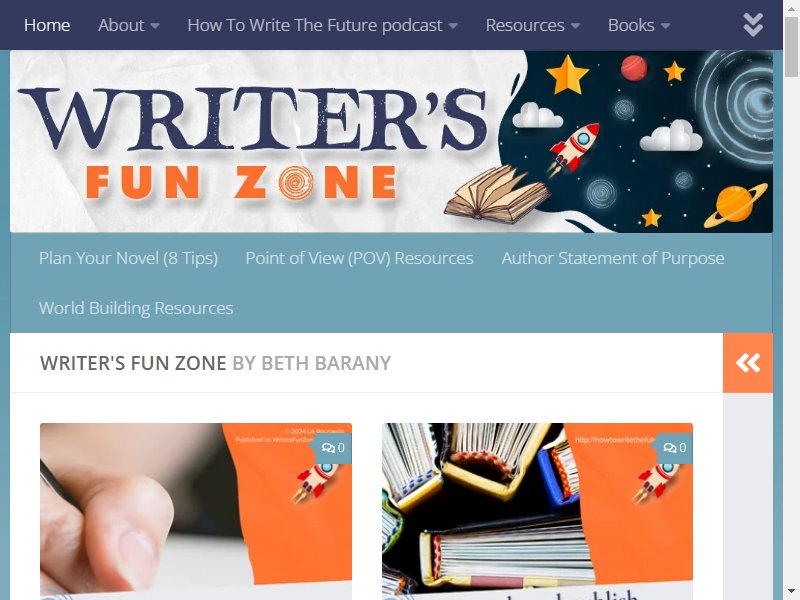Image resolution: width=800 pixels, height=600 pixels.
Task: Click the scrollbar down arrow
Action: (791, 592)
